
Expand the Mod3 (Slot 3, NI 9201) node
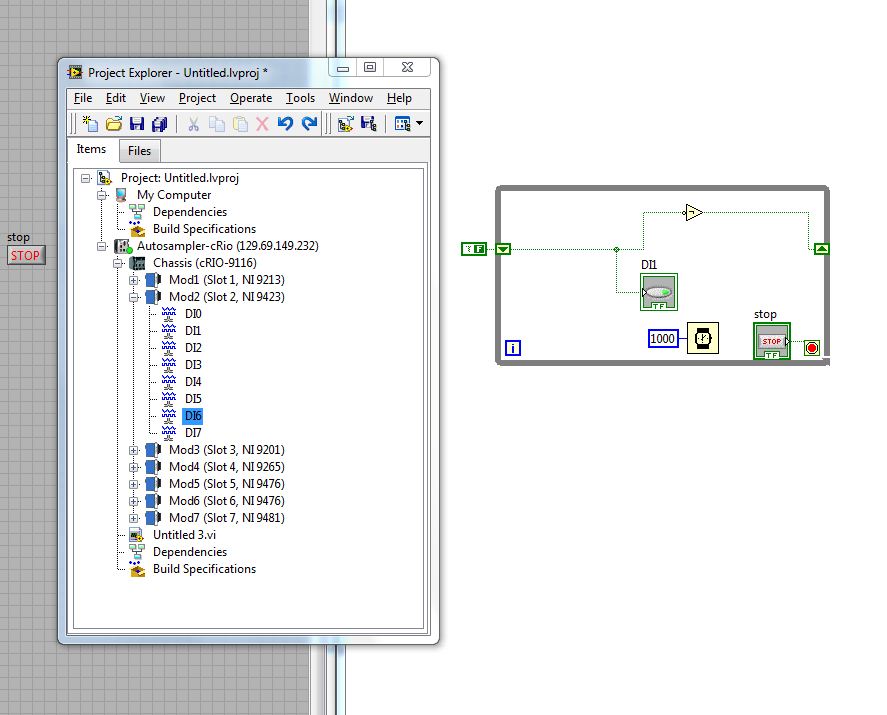pos(134,450)
